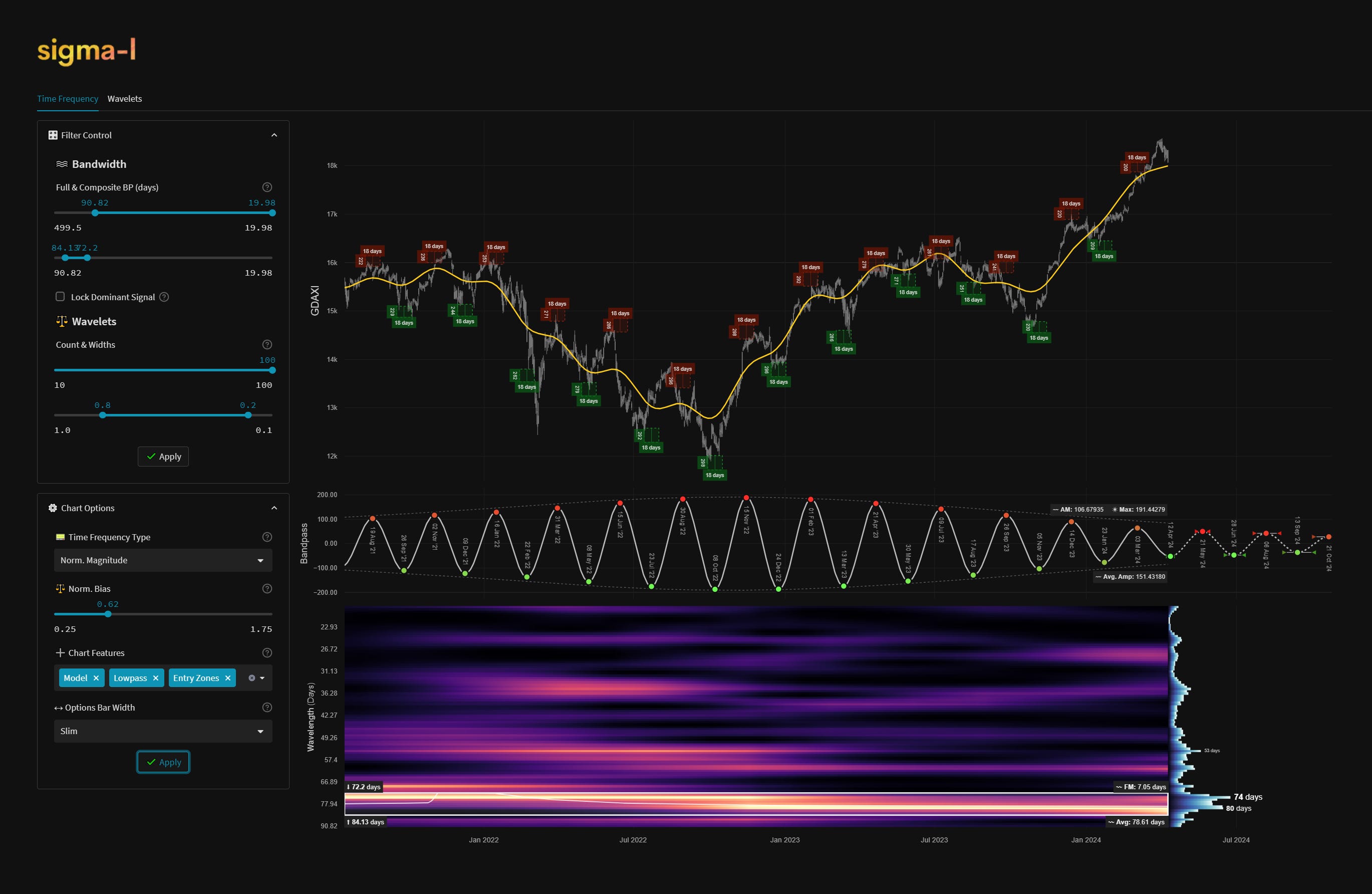Image resolution: width=1372 pixels, height=894 pixels.
Task: Click help icon for Chart Features
Action: coord(267,653)
